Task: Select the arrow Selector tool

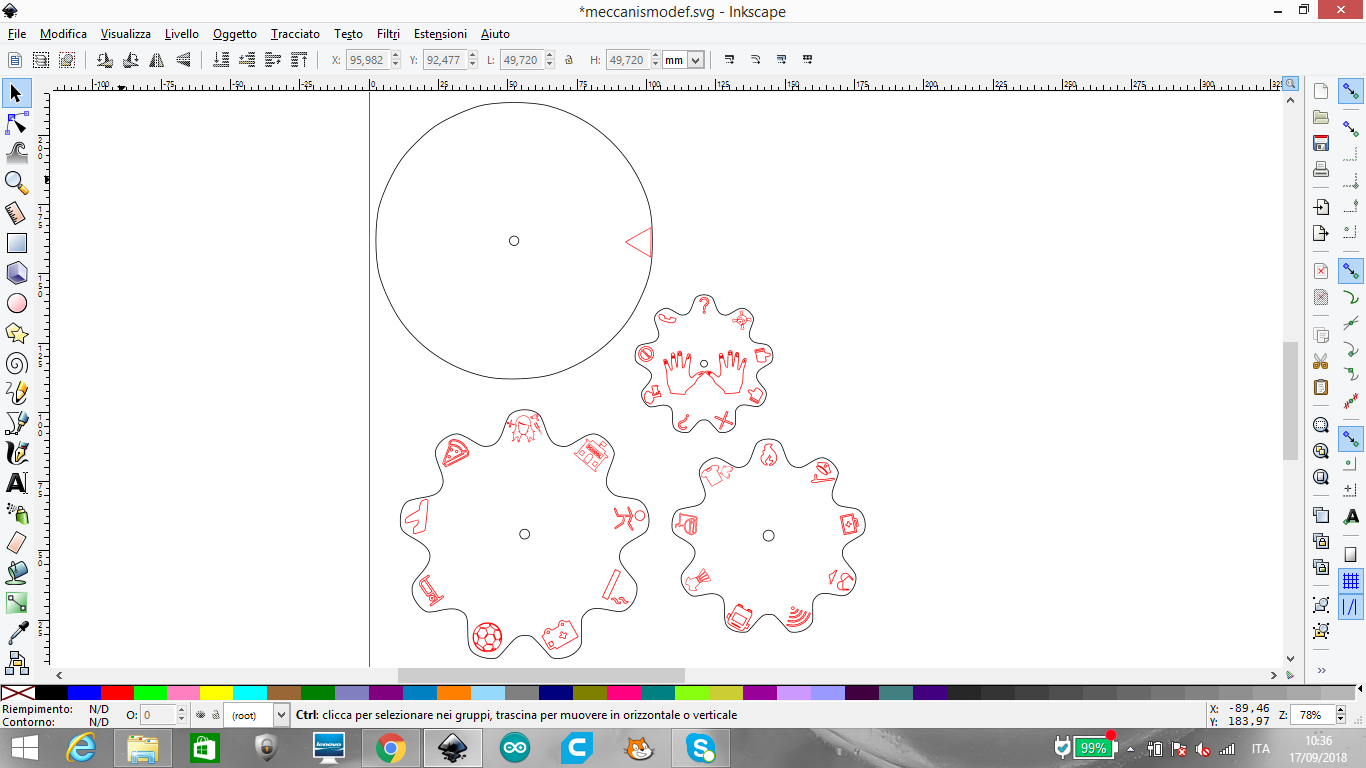Action: pos(16,94)
